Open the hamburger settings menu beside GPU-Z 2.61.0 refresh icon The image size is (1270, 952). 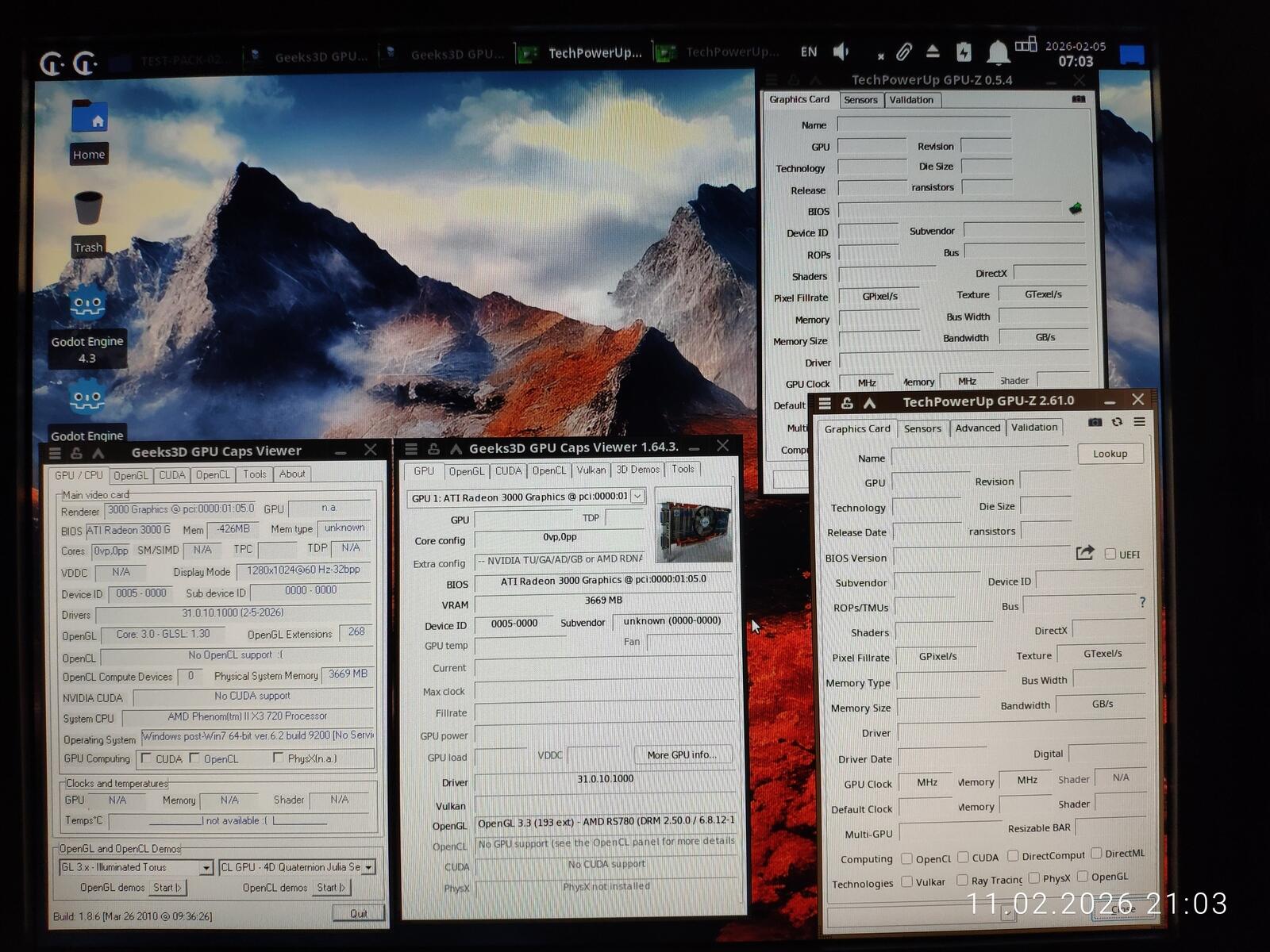click(x=1139, y=422)
